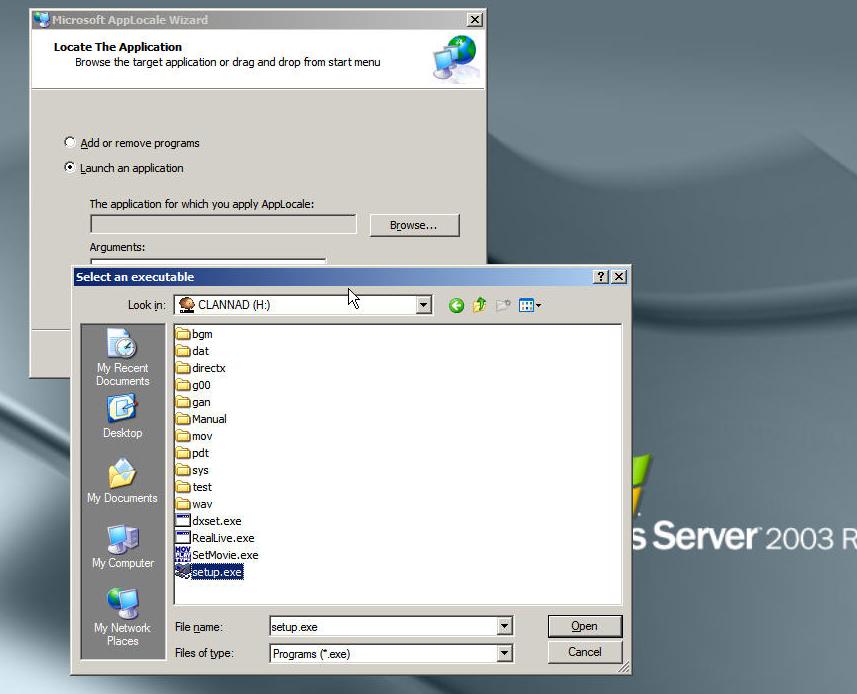Expand the Files of type dropdown

(x=504, y=653)
